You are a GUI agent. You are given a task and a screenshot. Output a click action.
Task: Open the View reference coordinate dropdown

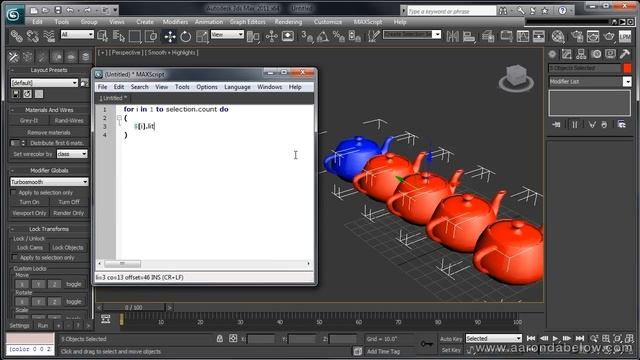pos(227,35)
